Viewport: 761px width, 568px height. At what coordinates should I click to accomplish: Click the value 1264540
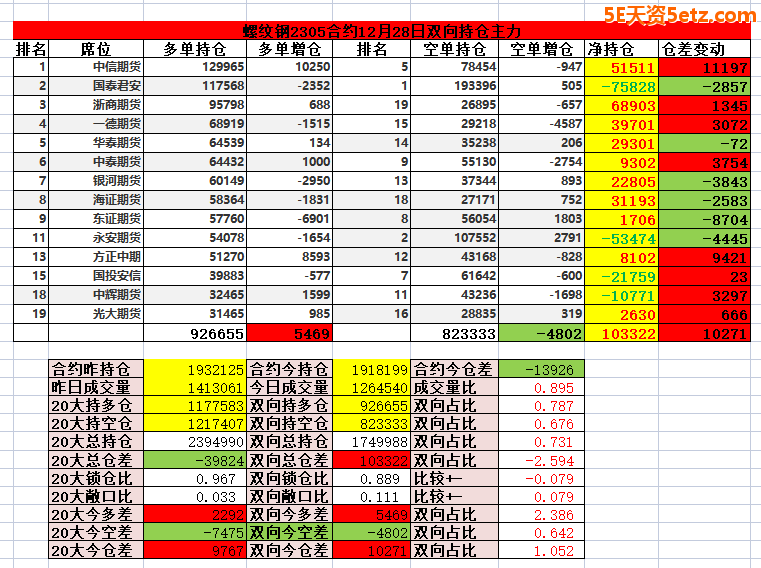coord(372,387)
